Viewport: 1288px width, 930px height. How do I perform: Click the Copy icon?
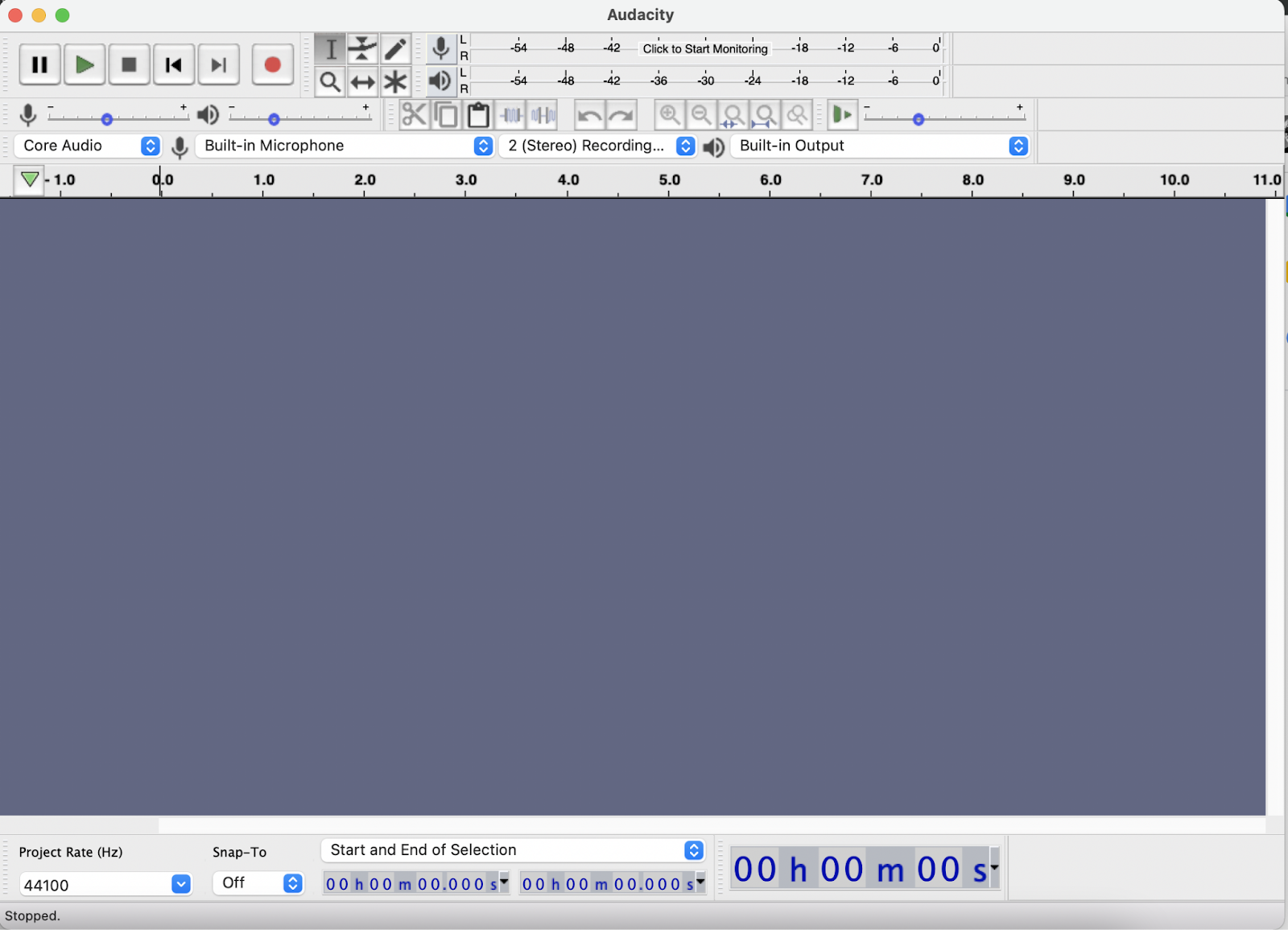pyautogui.click(x=446, y=115)
